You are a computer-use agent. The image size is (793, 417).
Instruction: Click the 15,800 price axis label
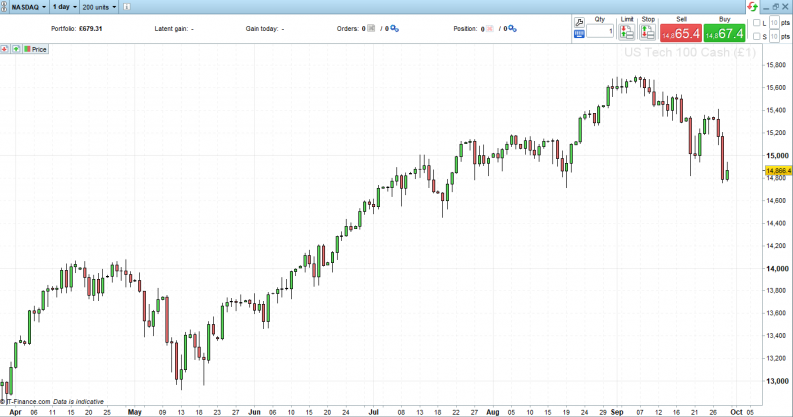coord(777,65)
